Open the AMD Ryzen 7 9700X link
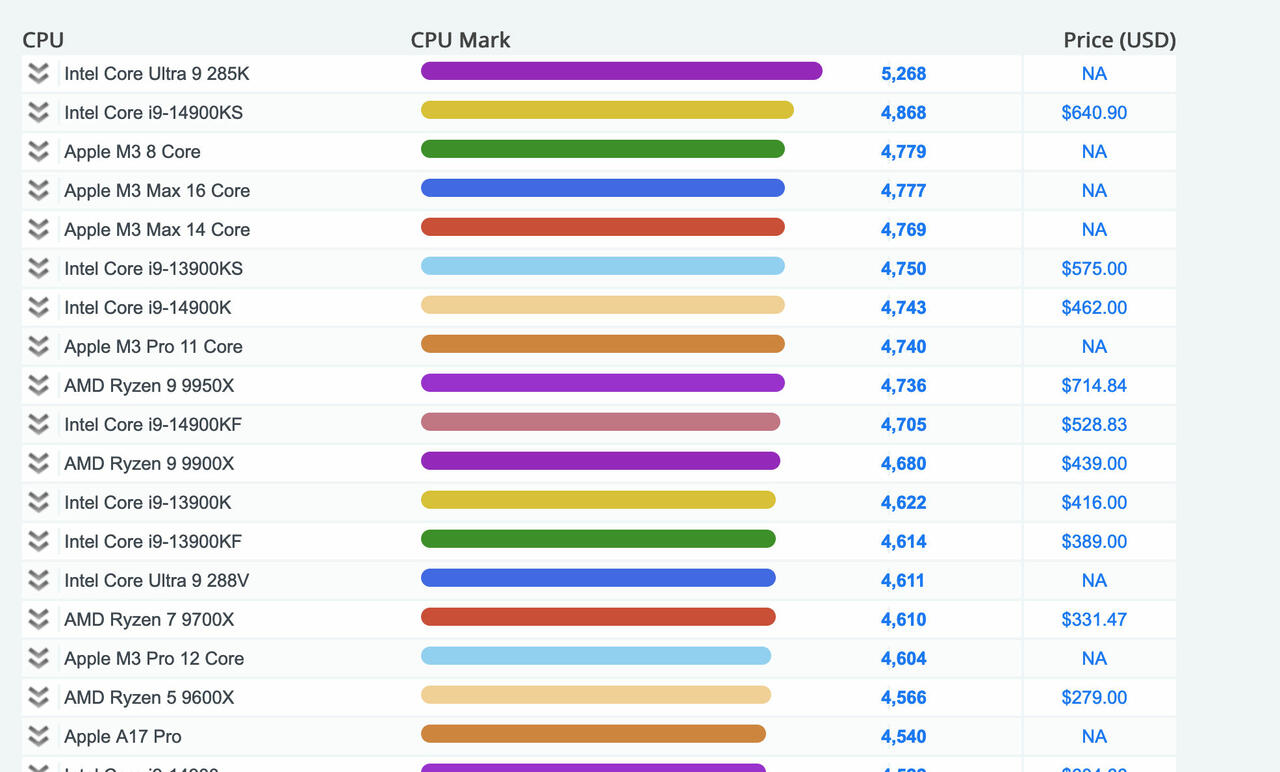Image resolution: width=1280 pixels, height=772 pixels. (x=149, y=620)
